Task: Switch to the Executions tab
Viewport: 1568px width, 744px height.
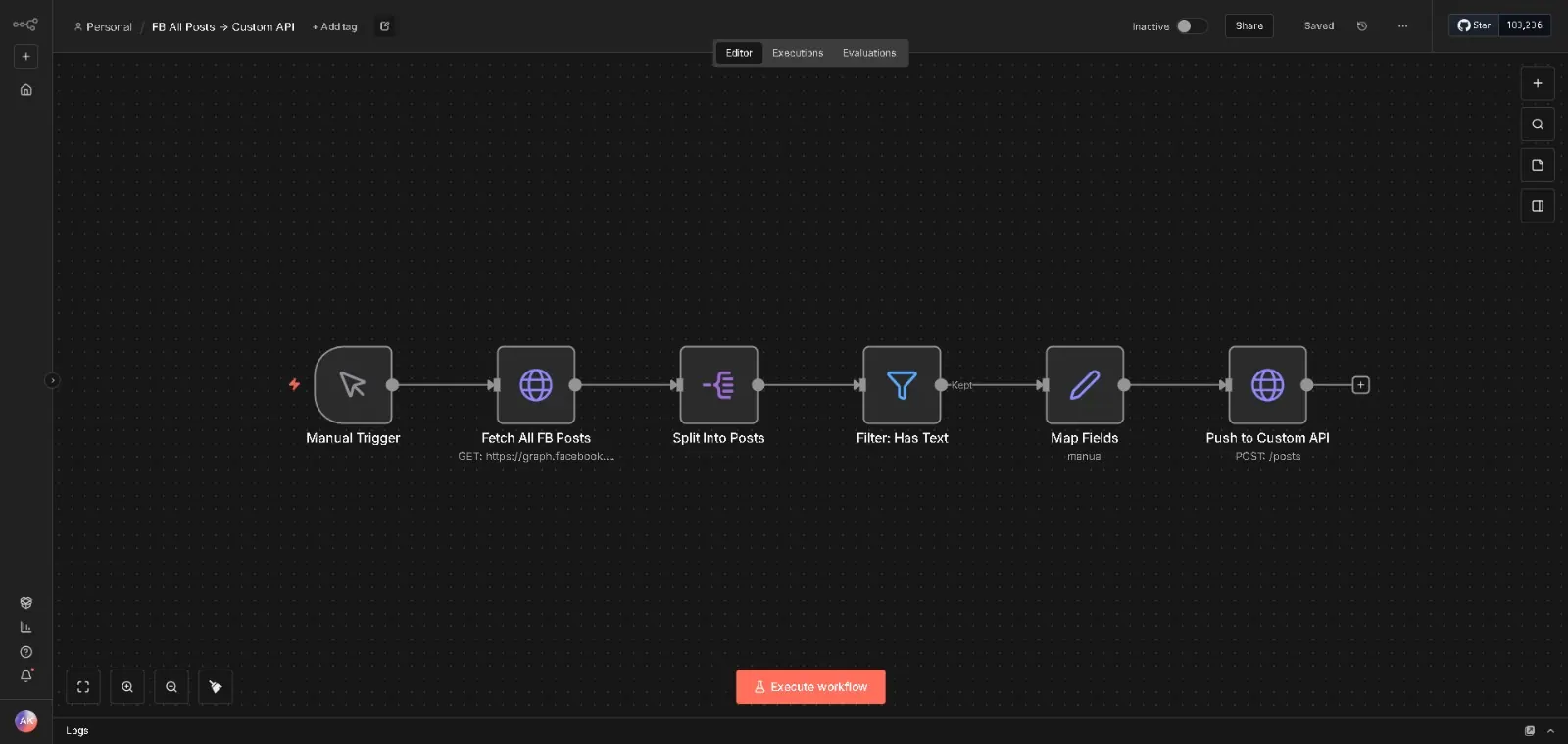Action: click(798, 53)
